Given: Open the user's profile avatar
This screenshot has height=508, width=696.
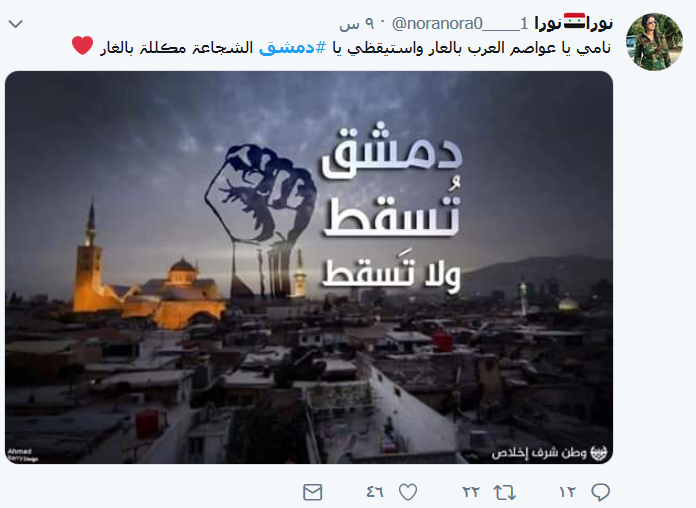Looking at the screenshot, I should tap(654, 42).
